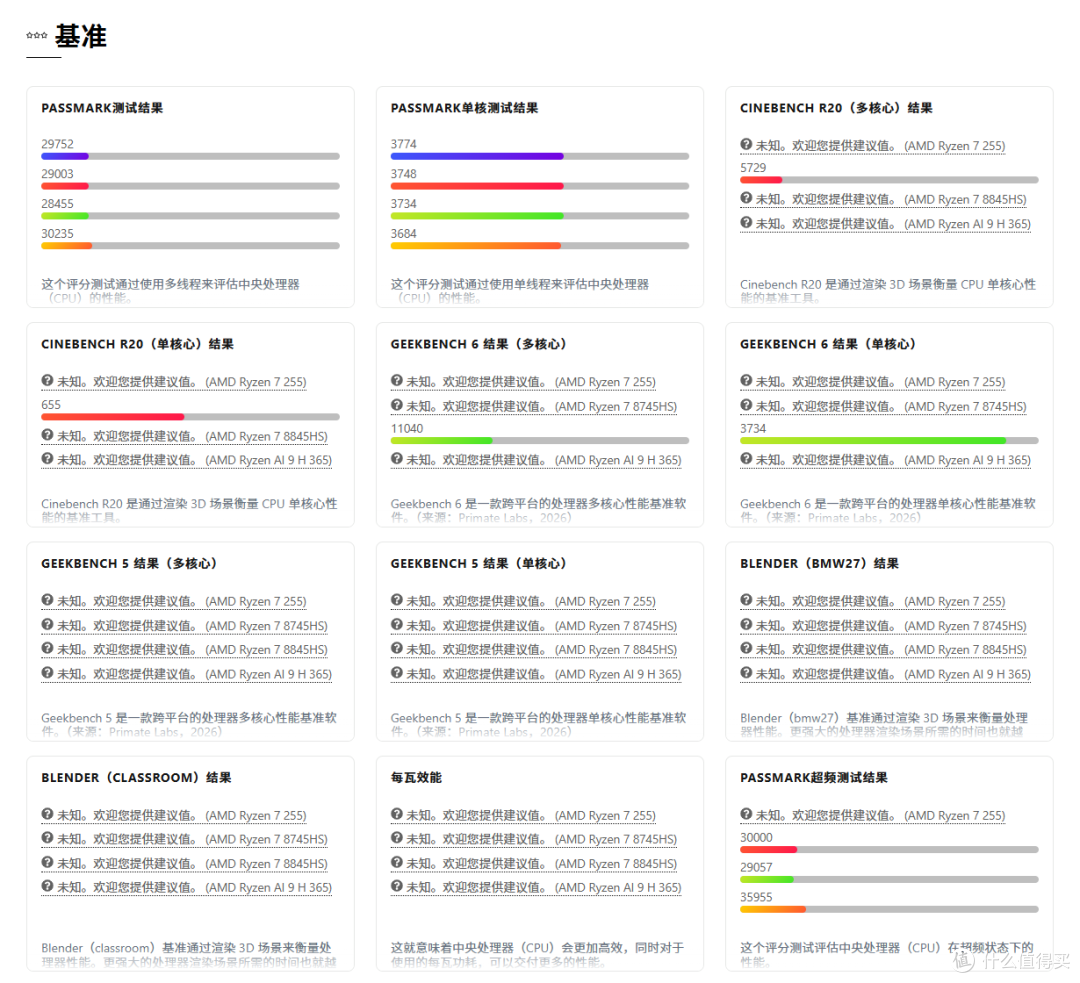1080x983 pixels.
Task: Click the 30000 overclock PassMark score value
Action: coord(756,838)
